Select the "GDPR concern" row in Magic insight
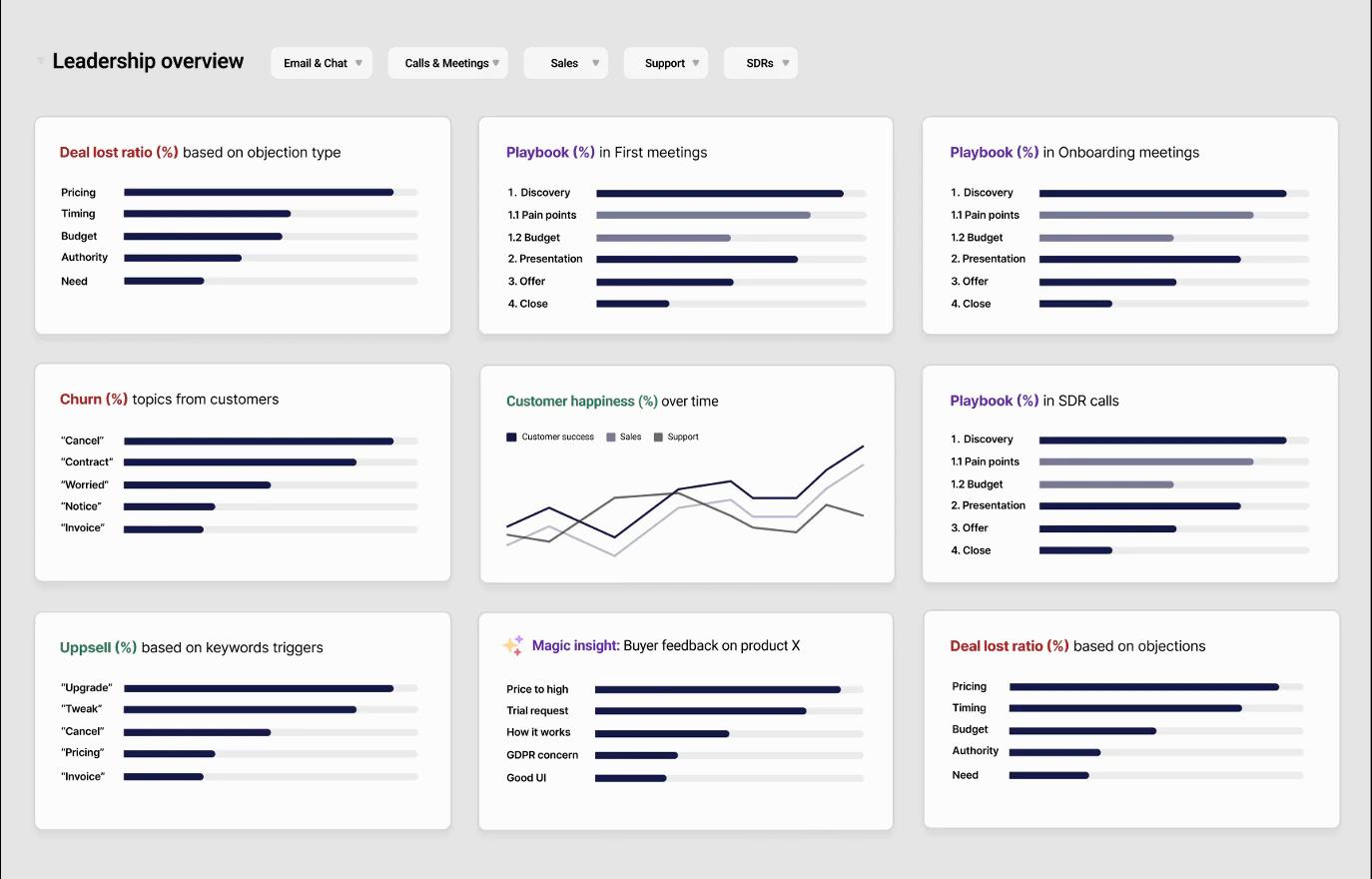Image resolution: width=1372 pixels, height=879 pixels. click(x=542, y=755)
